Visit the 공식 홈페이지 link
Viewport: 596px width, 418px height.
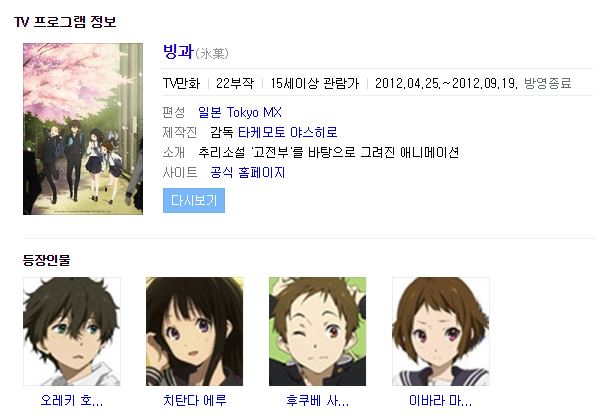point(248,173)
